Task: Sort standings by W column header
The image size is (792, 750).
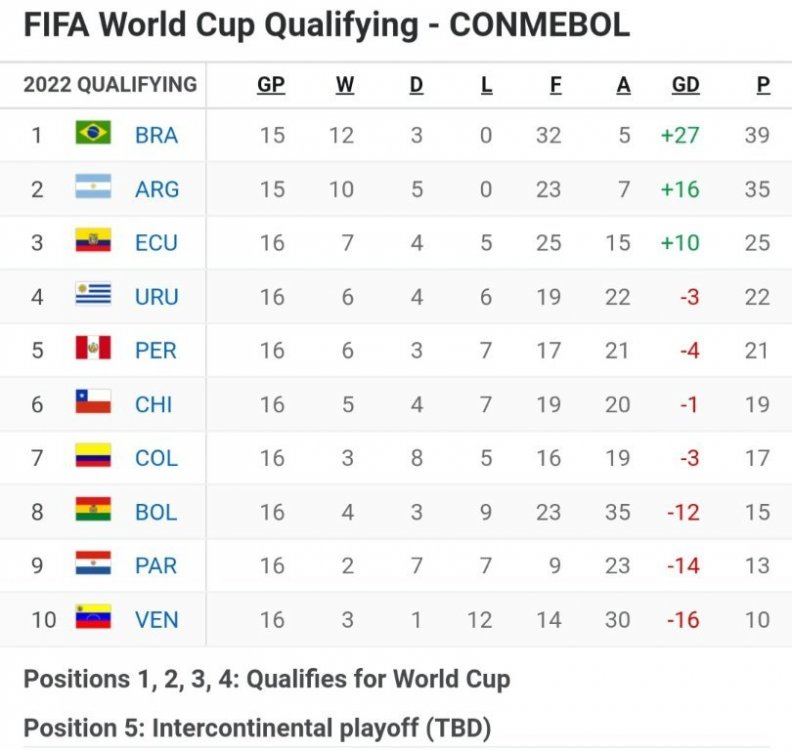Action: point(345,85)
